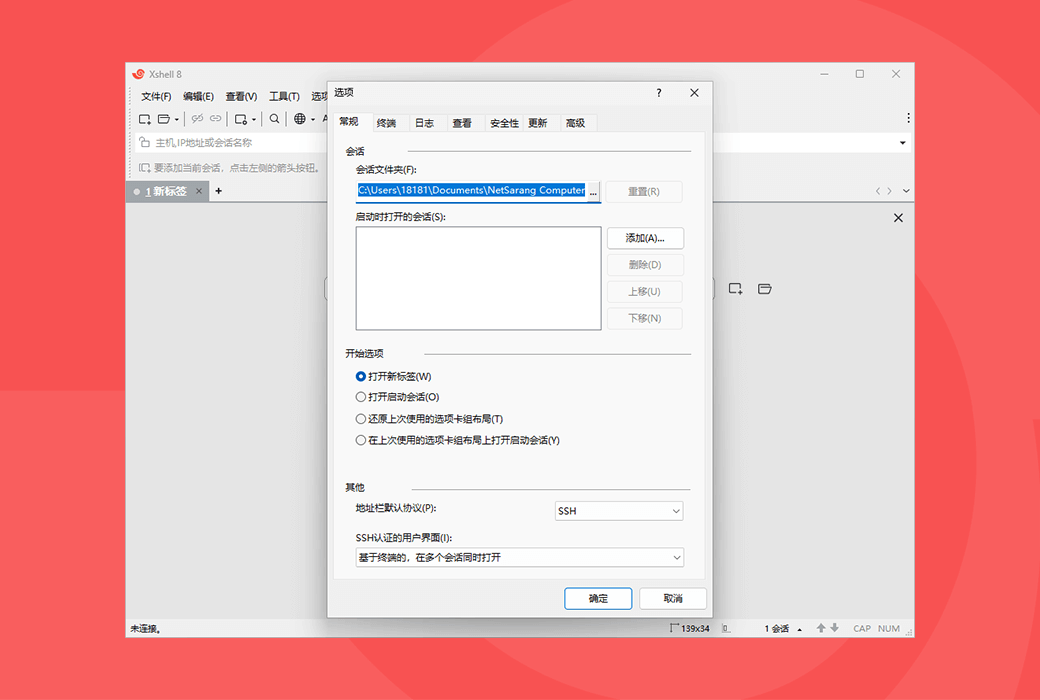
Task: Click the session folder path input field
Action: [x=472, y=190]
